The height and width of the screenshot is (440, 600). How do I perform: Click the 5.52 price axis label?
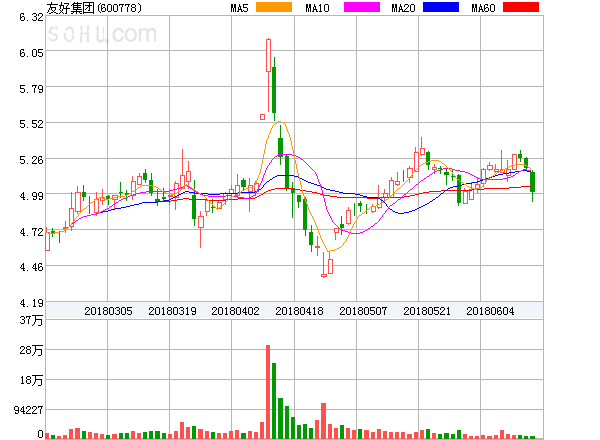31,124
